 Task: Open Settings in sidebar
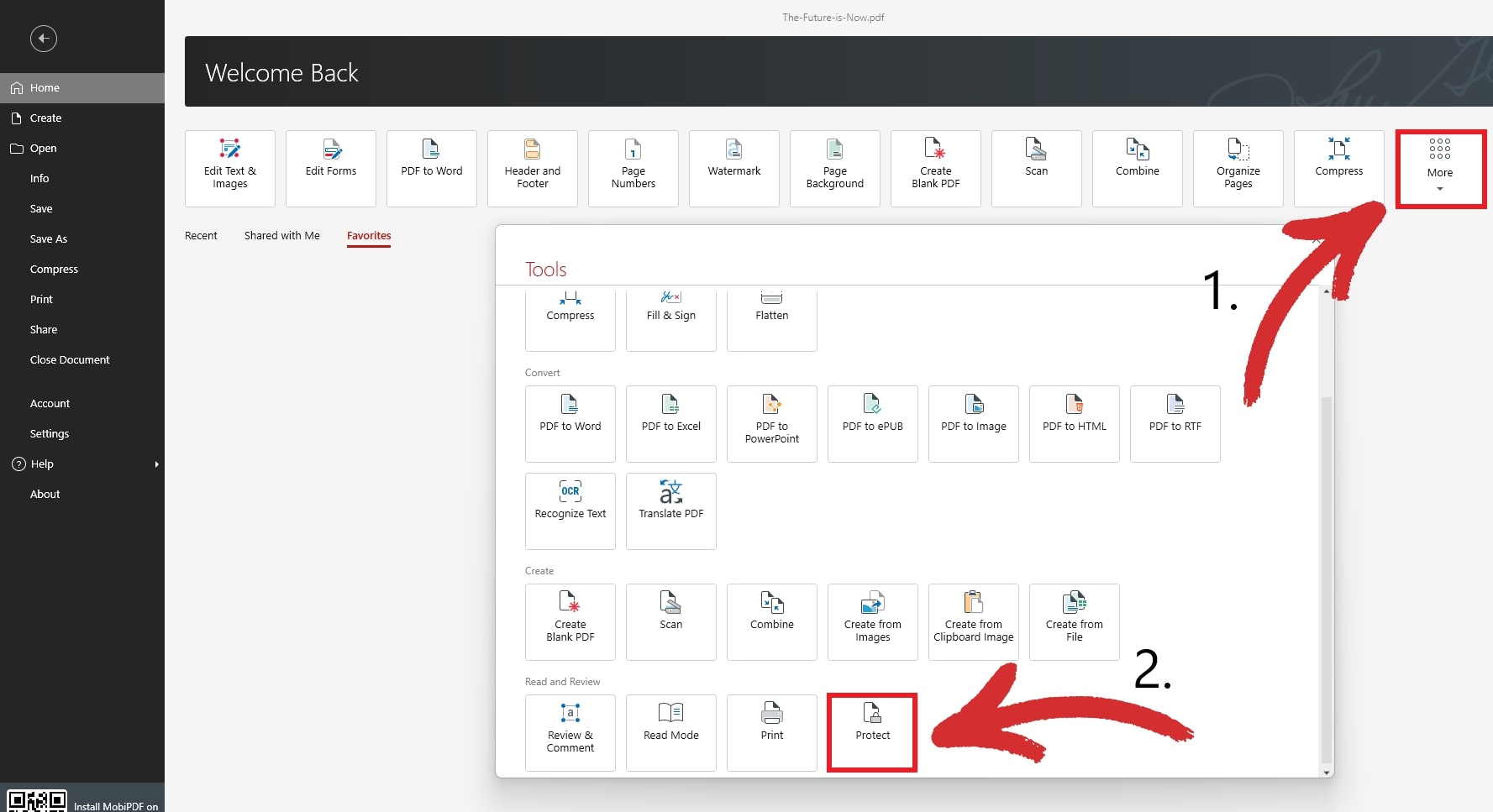82,434
